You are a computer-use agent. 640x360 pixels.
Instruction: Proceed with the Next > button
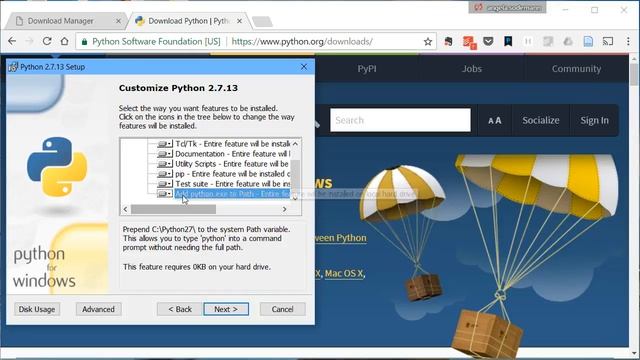pyautogui.click(x=226, y=309)
